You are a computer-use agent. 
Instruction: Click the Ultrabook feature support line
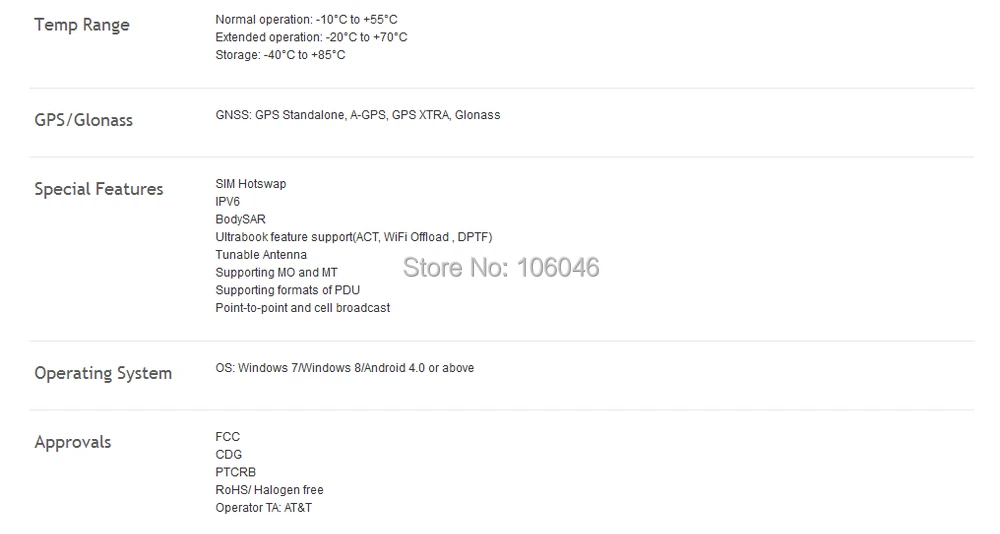pos(354,237)
